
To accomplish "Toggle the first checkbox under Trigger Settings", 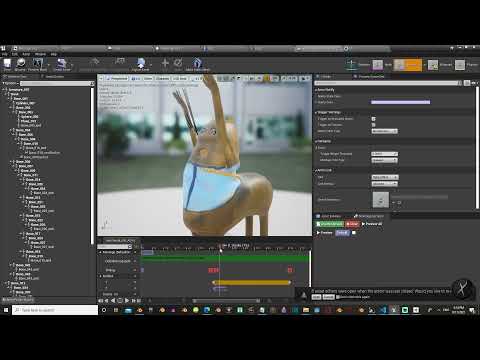I will (373, 119).
